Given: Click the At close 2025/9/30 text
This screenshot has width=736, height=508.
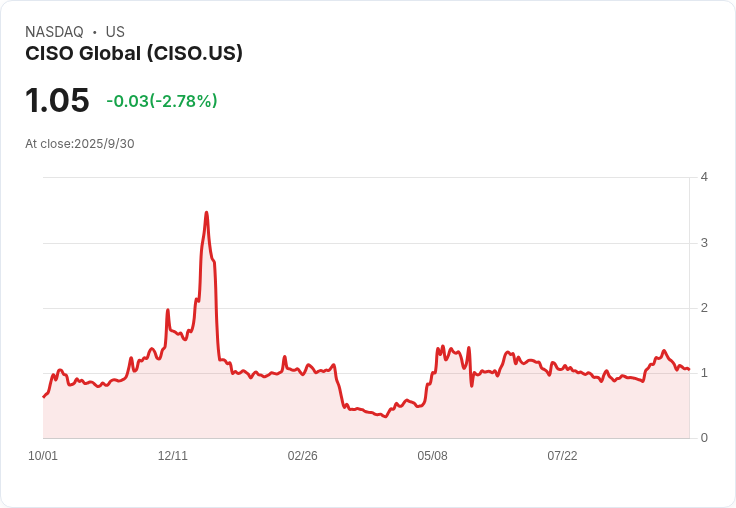Looking at the screenshot, I should coord(80,144).
